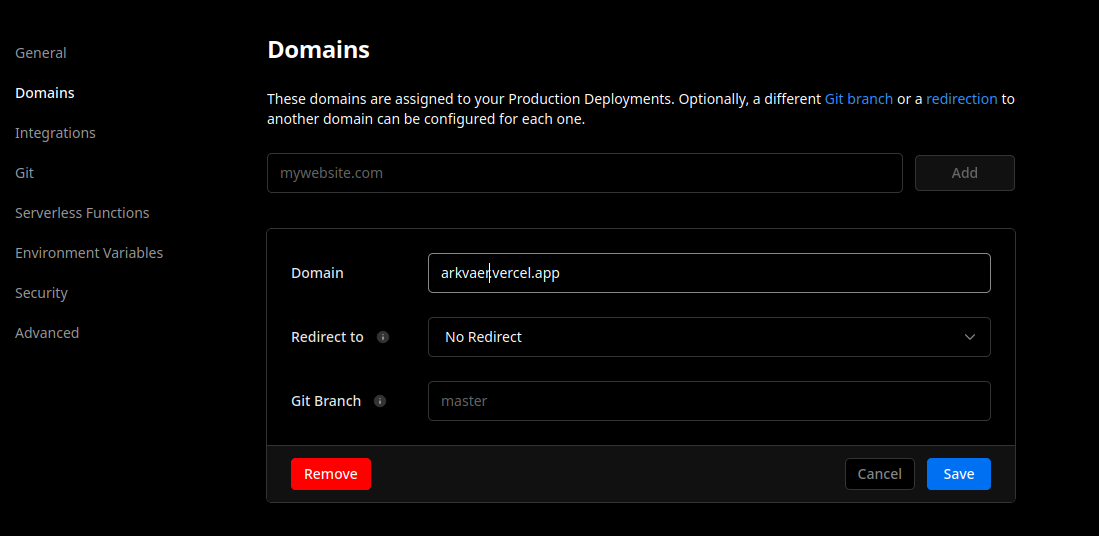Open the Security settings section
Screen dimensions: 1099x536
[x=41, y=293]
